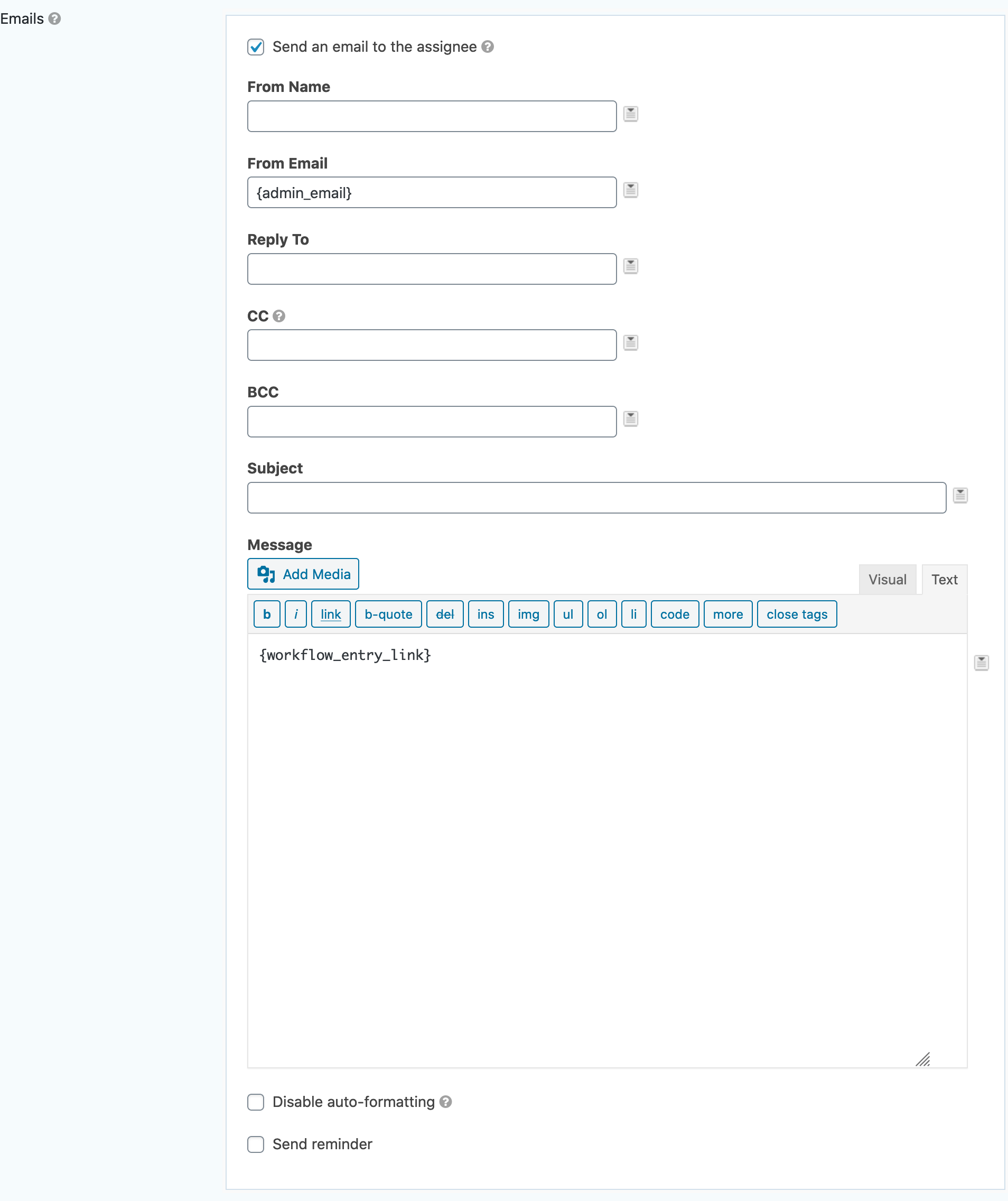Click the help icon next to Emails
Image resolution: width=1008 pixels, height=1201 pixels.
(54, 19)
